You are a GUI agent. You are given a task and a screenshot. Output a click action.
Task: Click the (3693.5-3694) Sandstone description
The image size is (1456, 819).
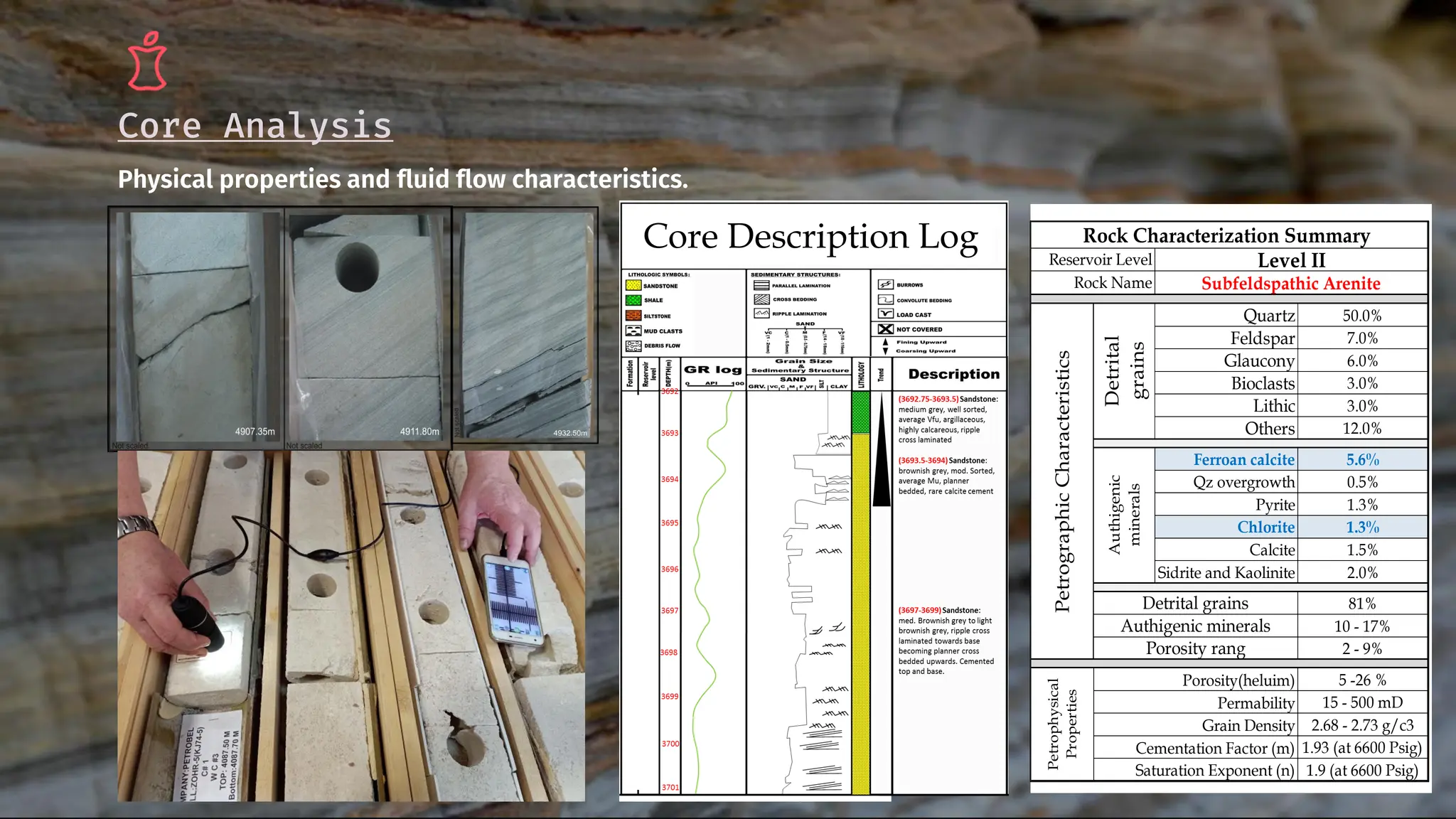click(946, 476)
